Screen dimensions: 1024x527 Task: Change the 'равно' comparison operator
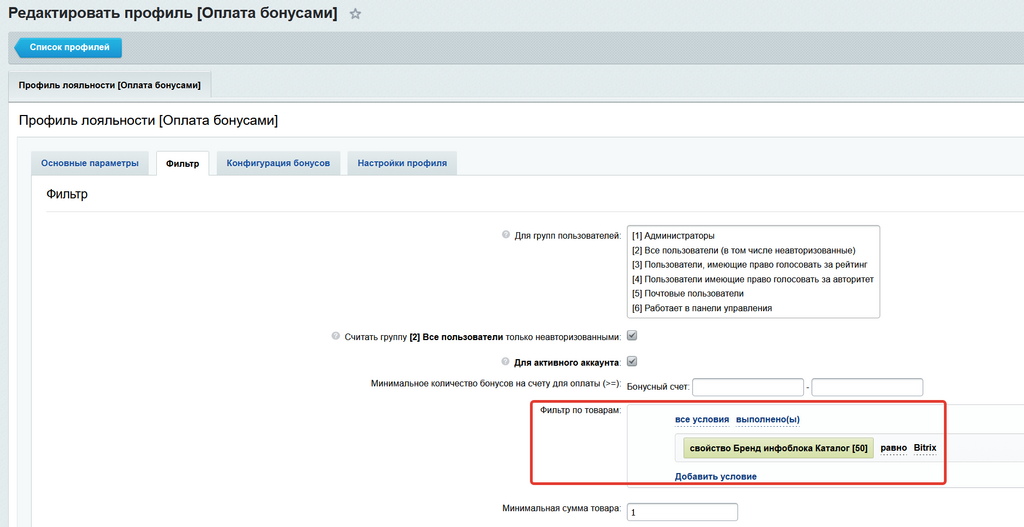[x=893, y=448]
